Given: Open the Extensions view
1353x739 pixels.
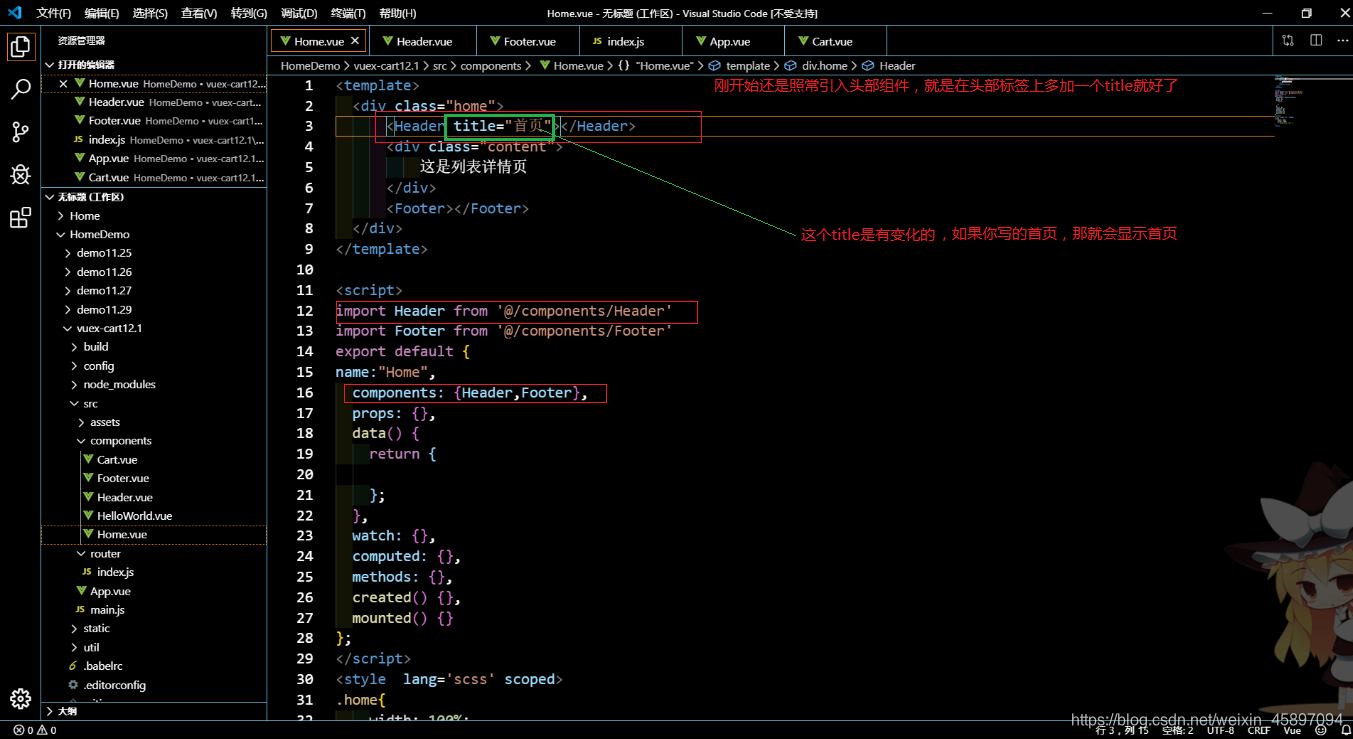Looking at the screenshot, I should (x=20, y=218).
